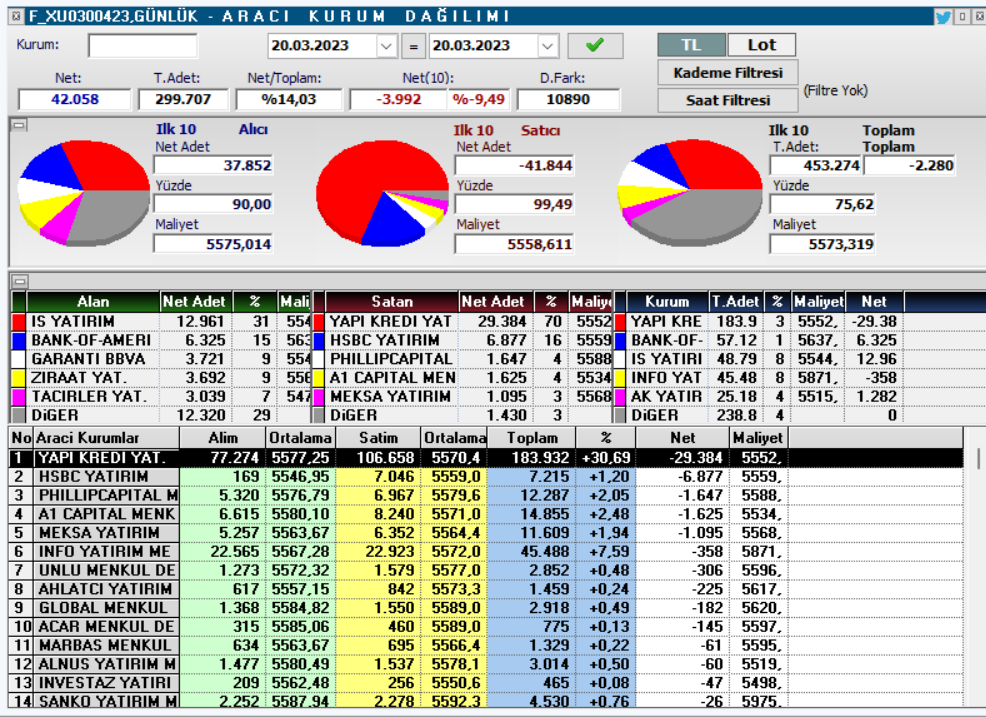Sort by Toplam column header

(532, 438)
